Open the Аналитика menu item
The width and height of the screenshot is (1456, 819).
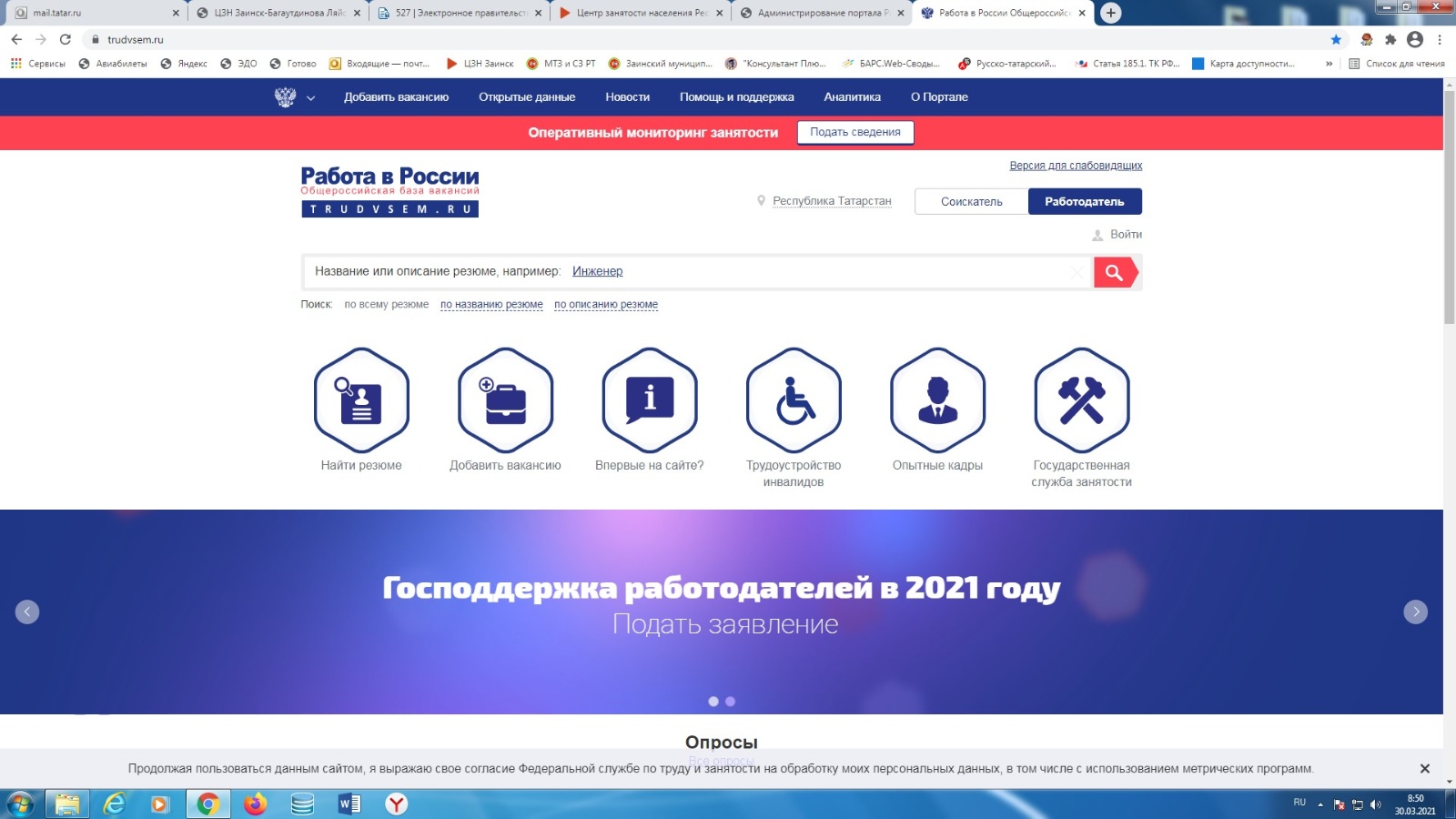coord(852,97)
